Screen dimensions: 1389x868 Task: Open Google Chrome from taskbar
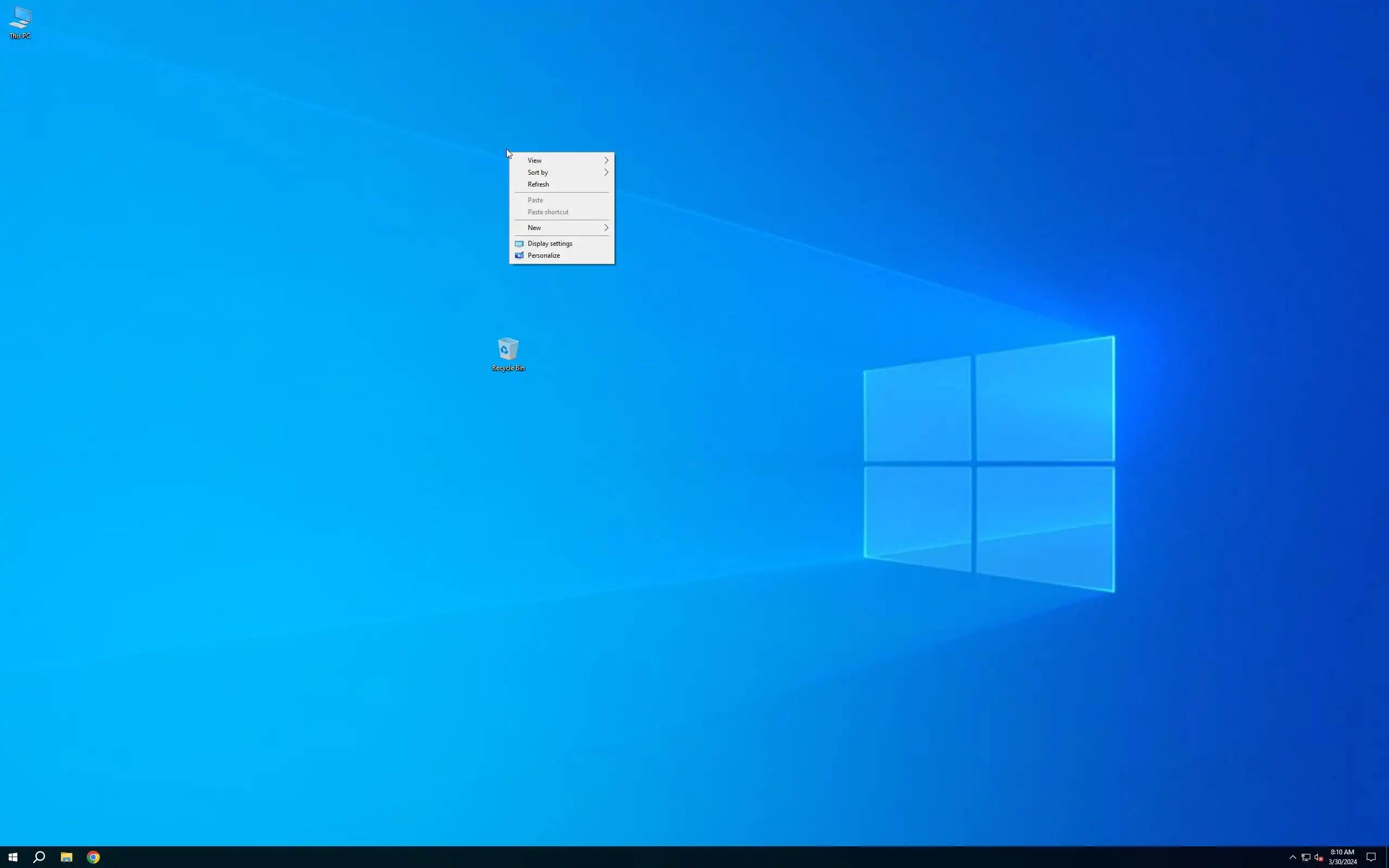click(x=93, y=857)
